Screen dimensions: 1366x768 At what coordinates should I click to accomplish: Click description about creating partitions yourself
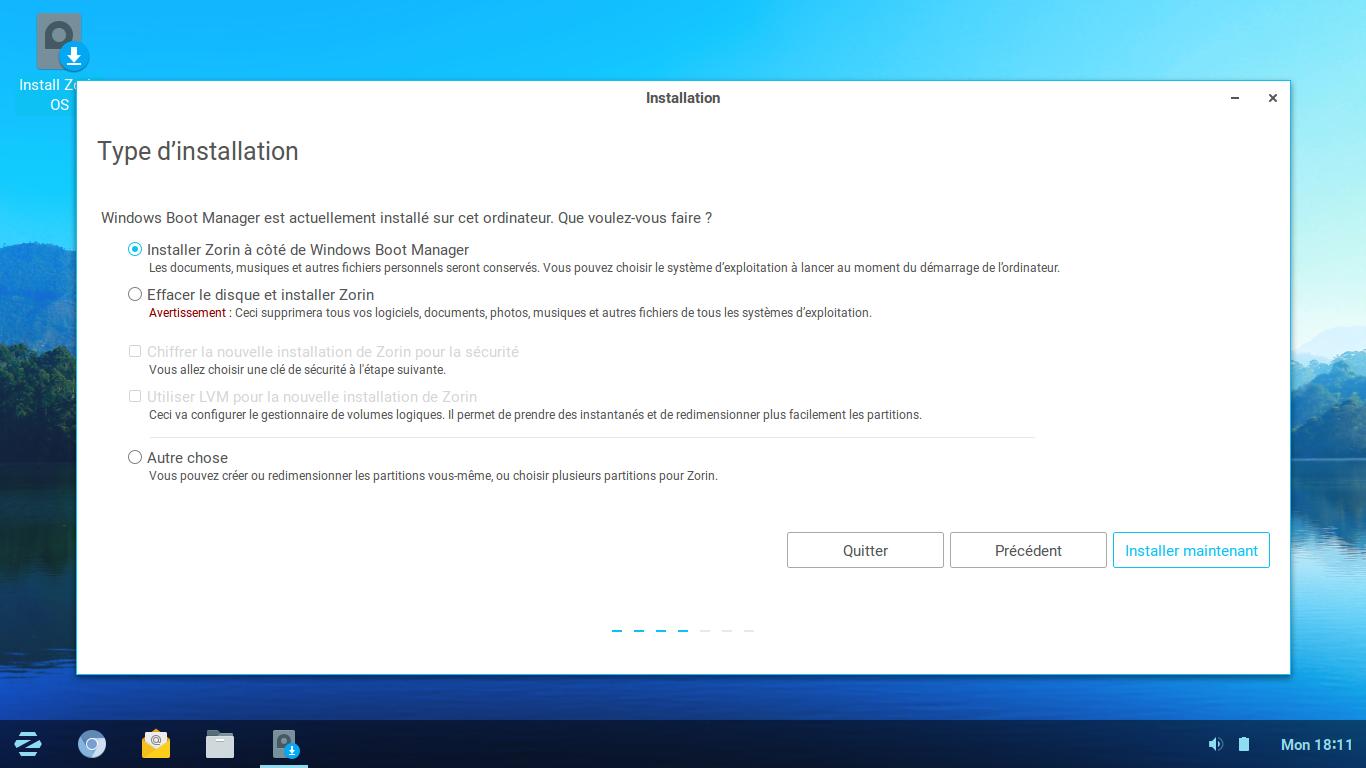pyautogui.click(x=433, y=476)
